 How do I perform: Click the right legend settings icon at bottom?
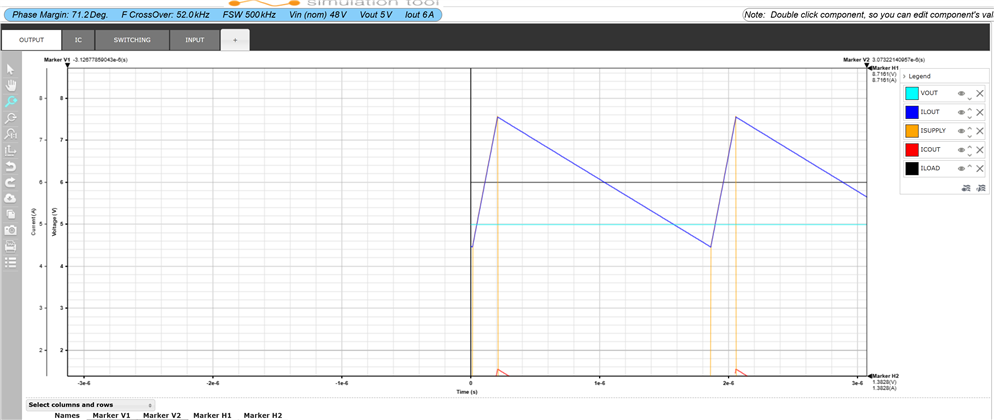click(981, 188)
